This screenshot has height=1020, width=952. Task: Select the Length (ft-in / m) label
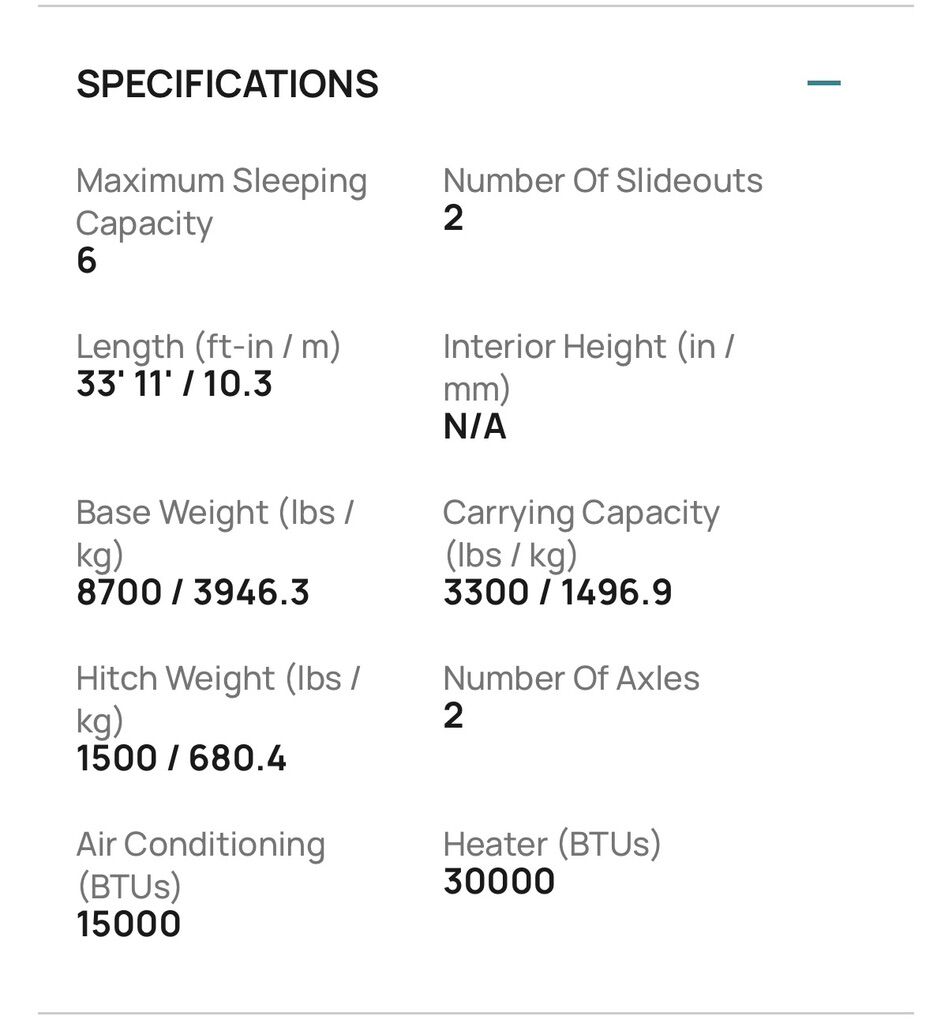tap(208, 347)
